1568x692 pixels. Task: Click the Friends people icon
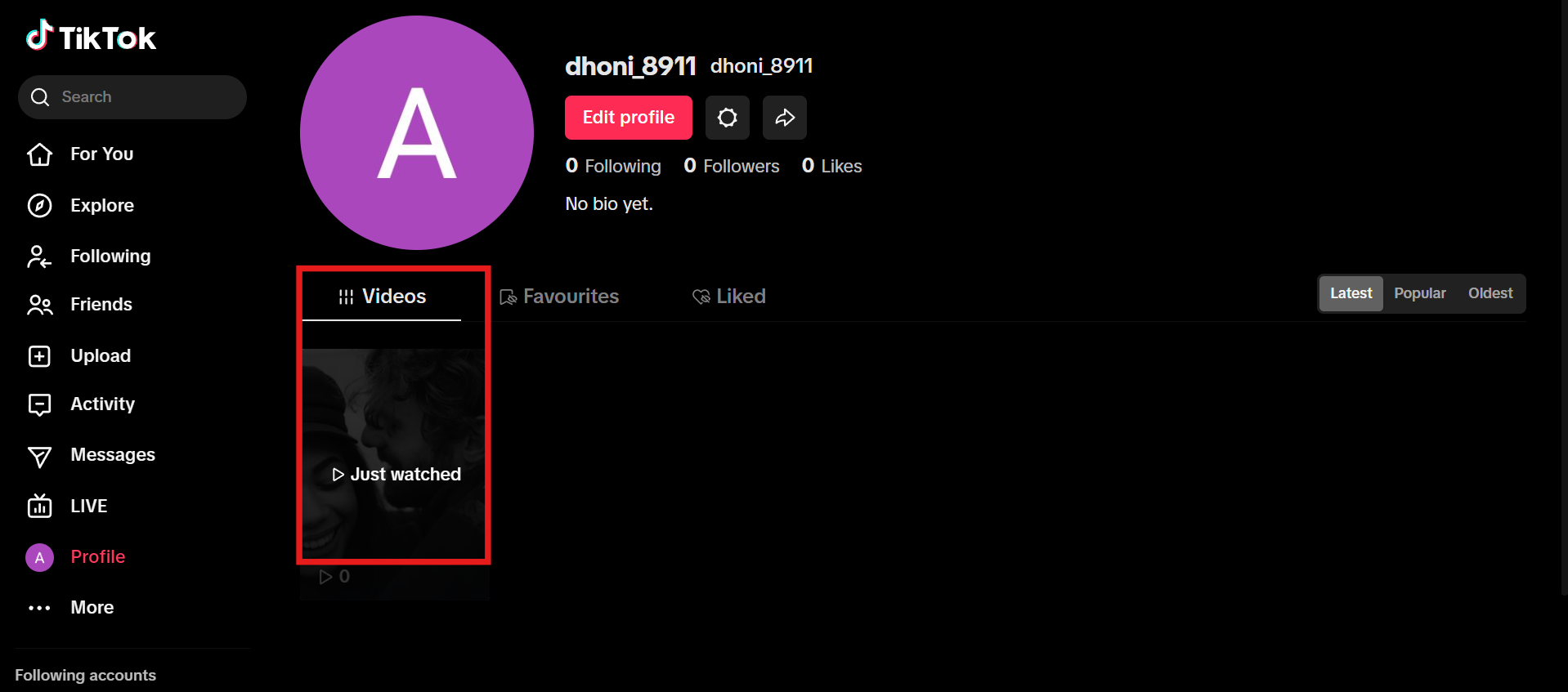click(39, 305)
